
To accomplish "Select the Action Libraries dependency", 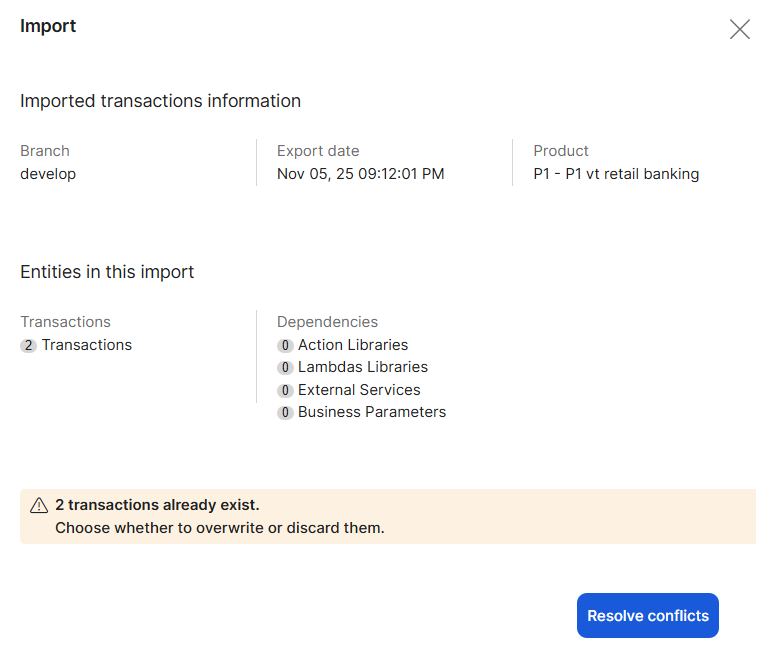I will point(353,345).
